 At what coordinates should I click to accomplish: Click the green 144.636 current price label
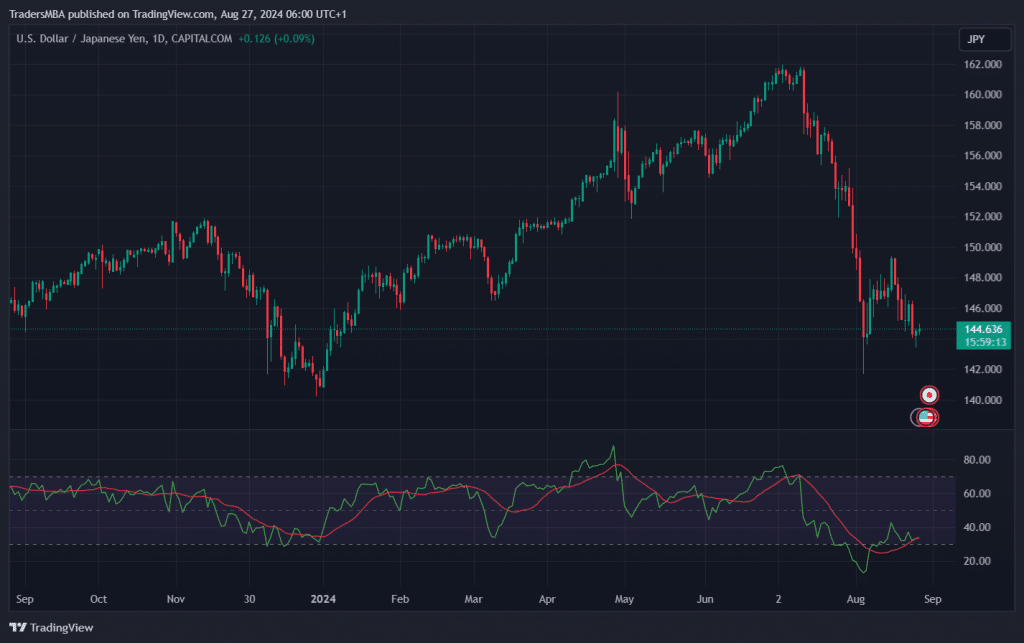pyautogui.click(x=985, y=329)
